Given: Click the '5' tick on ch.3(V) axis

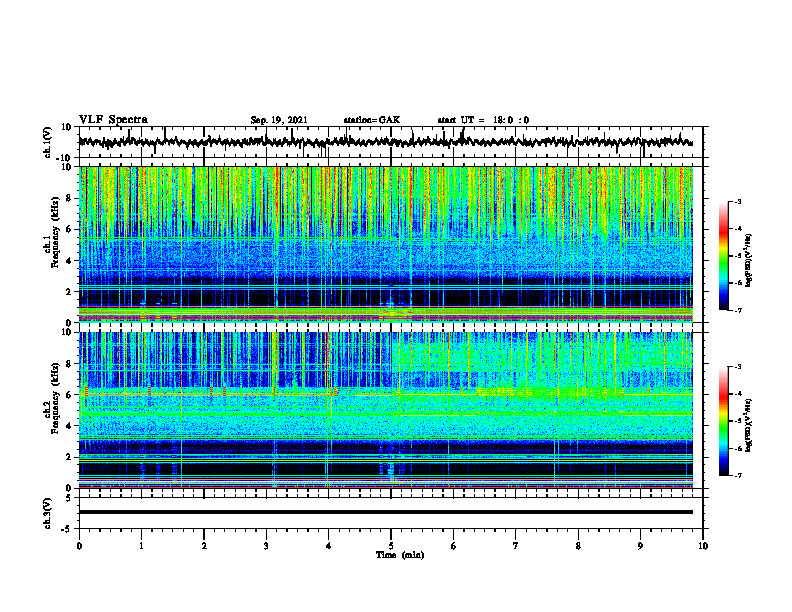Looking at the screenshot, I should point(69,498).
